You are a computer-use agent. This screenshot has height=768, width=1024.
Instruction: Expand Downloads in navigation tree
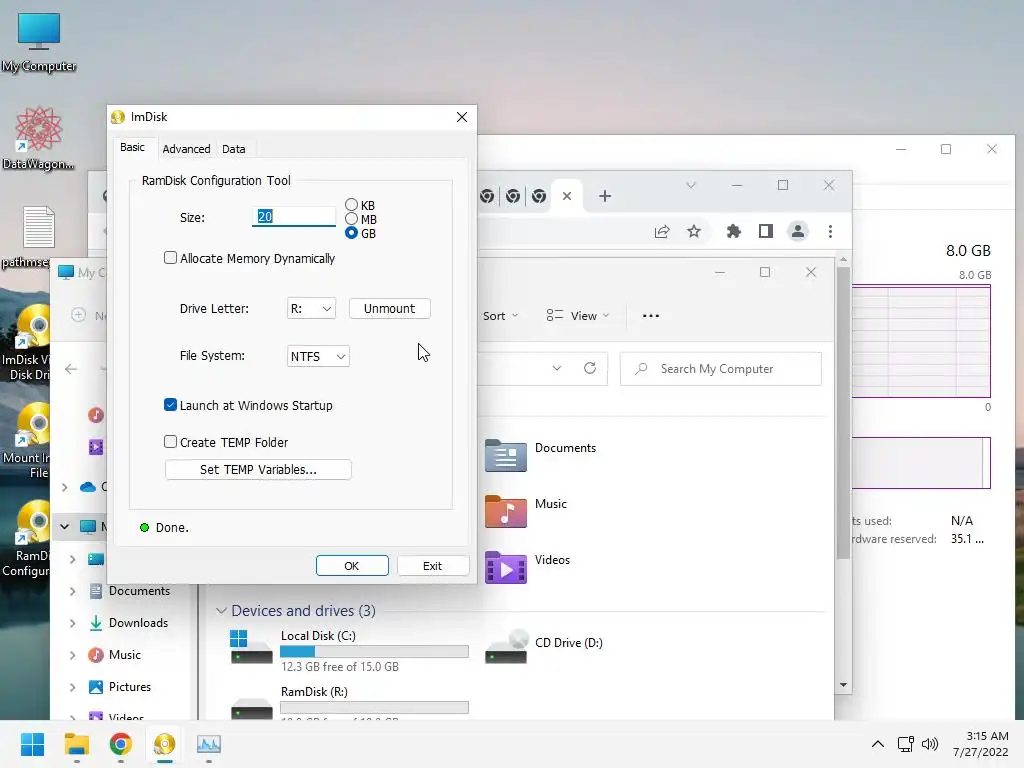coord(72,623)
